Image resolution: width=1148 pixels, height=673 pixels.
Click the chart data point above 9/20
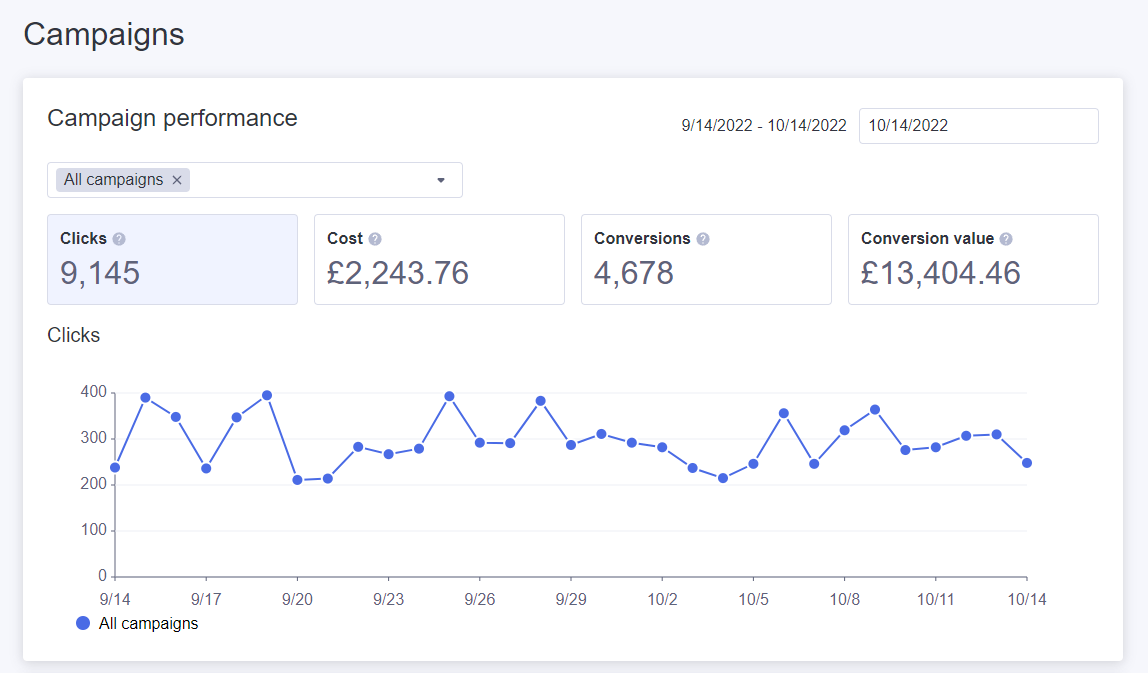[x=297, y=480]
